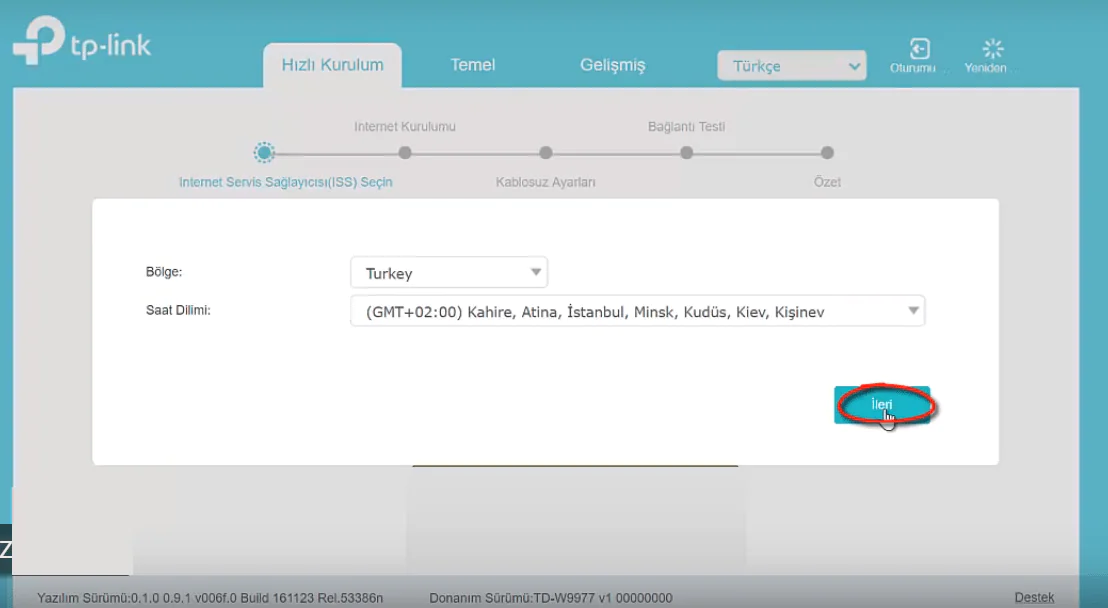Viewport: 1108px width, 608px height.
Task: Expand the Saat Dilimi time zone dropdown
Action: [x=637, y=311]
